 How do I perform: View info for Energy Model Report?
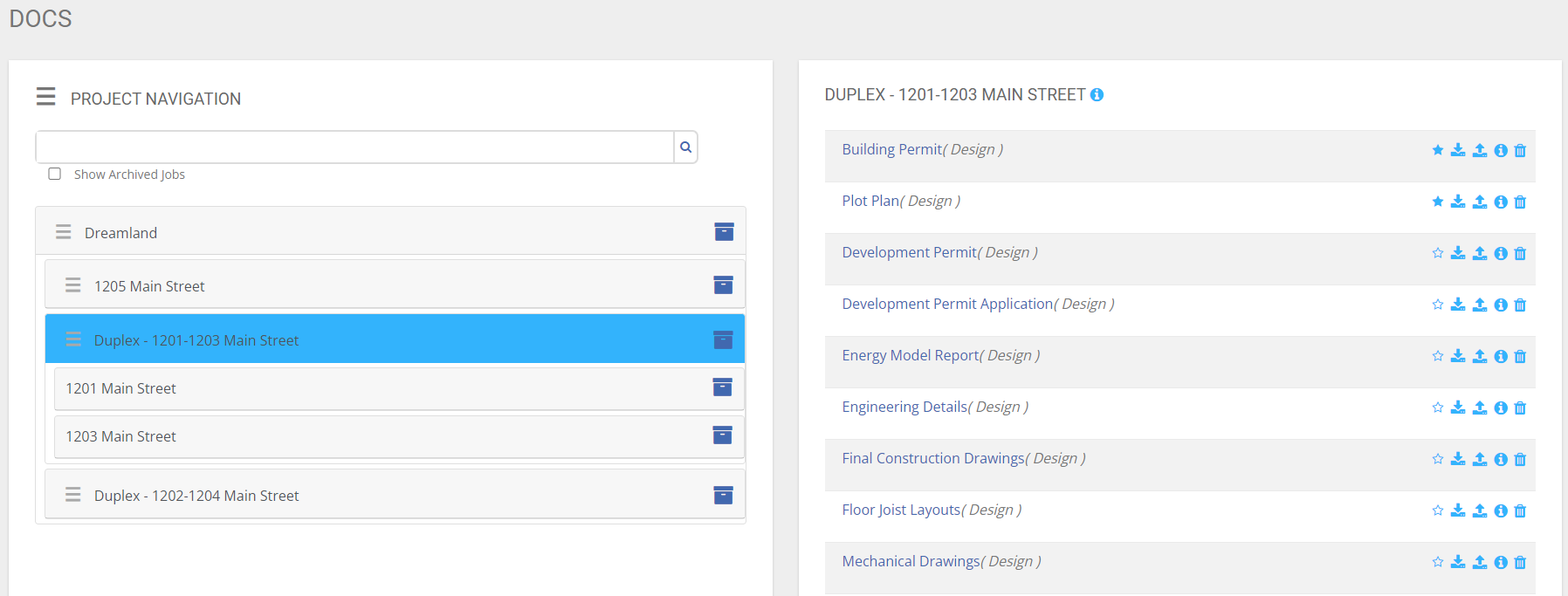click(x=1501, y=356)
